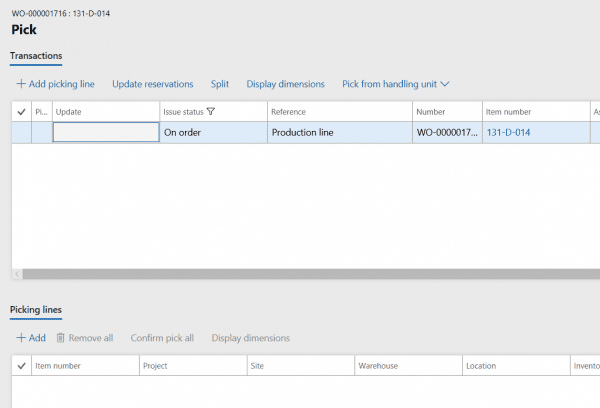Open Display dimensions in Transactions toolbar
600x408 pixels.
[x=285, y=85]
